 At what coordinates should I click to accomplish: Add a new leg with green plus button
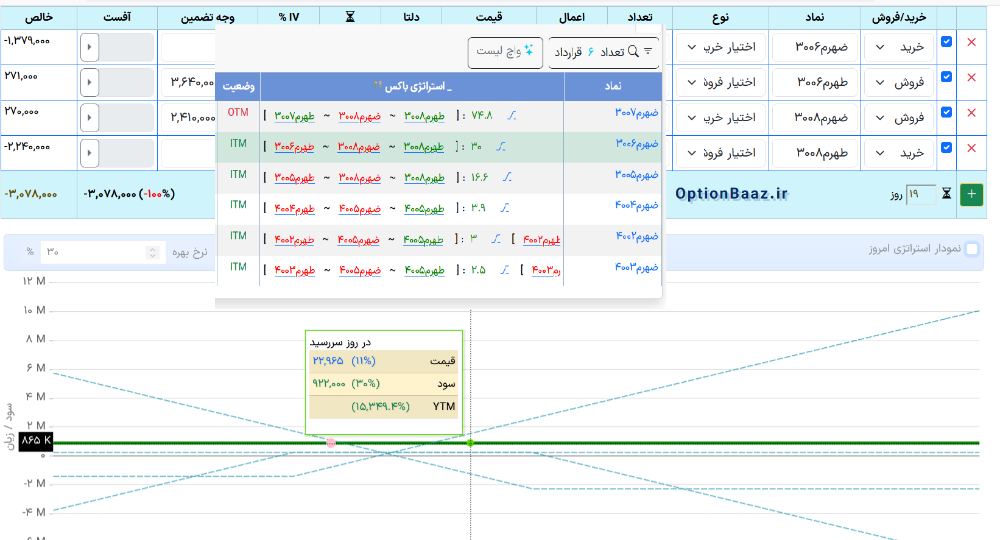[x=971, y=194]
